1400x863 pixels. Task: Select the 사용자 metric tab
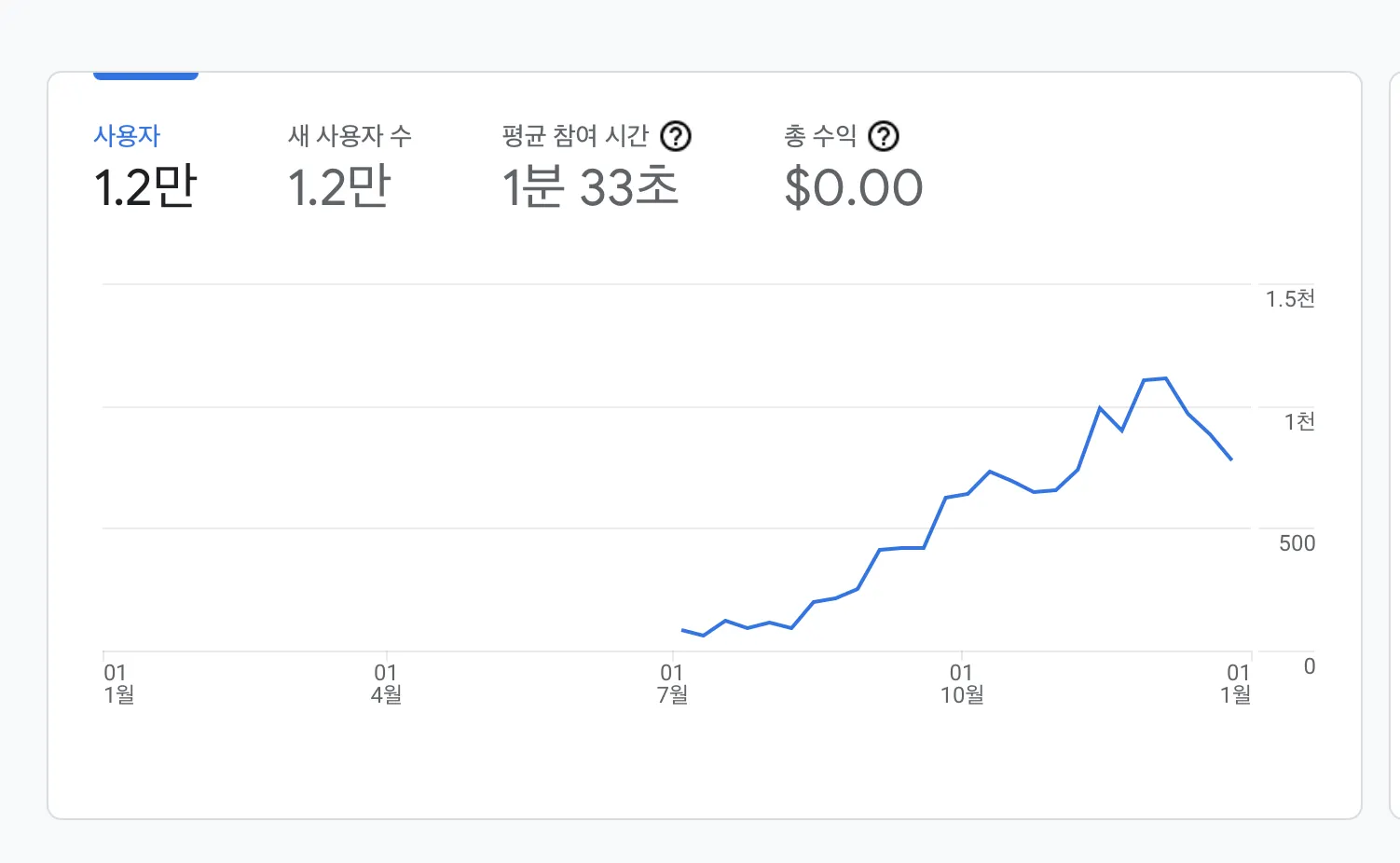(x=127, y=136)
